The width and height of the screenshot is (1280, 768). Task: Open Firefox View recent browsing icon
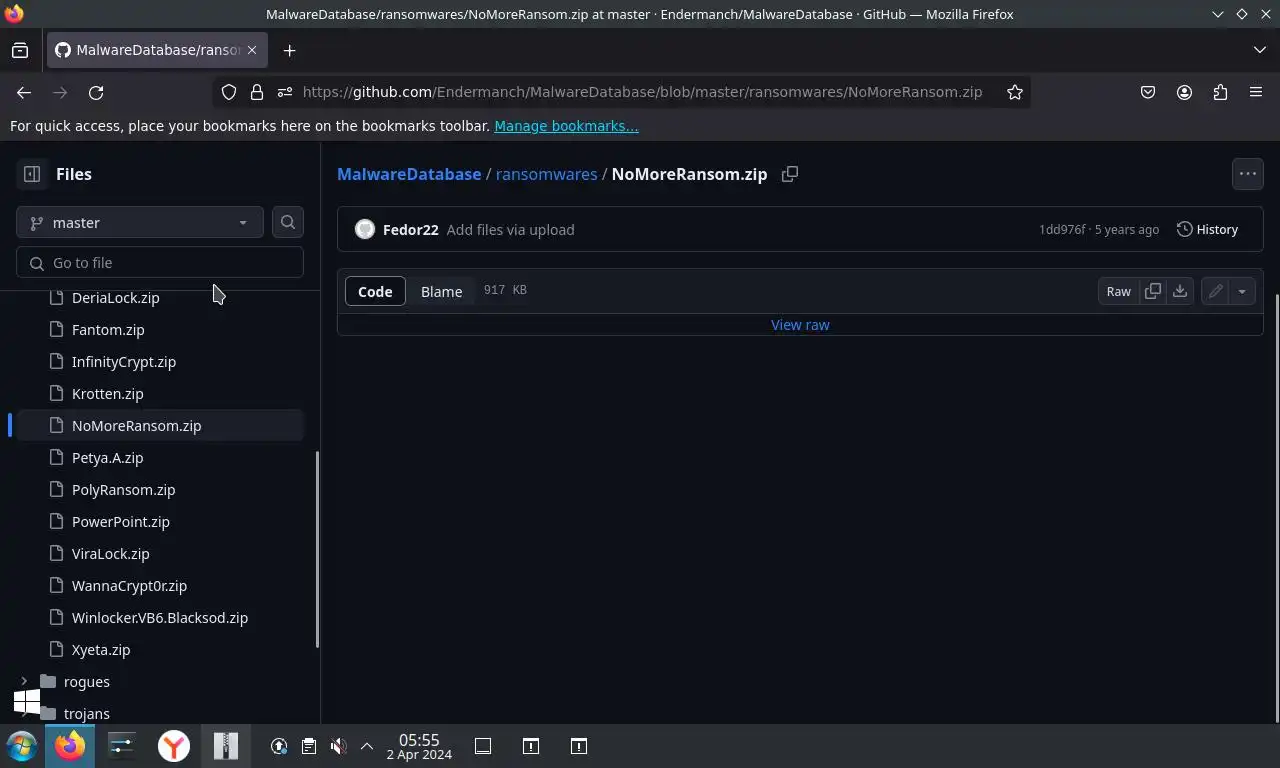pyautogui.click(x=20, y=50)
